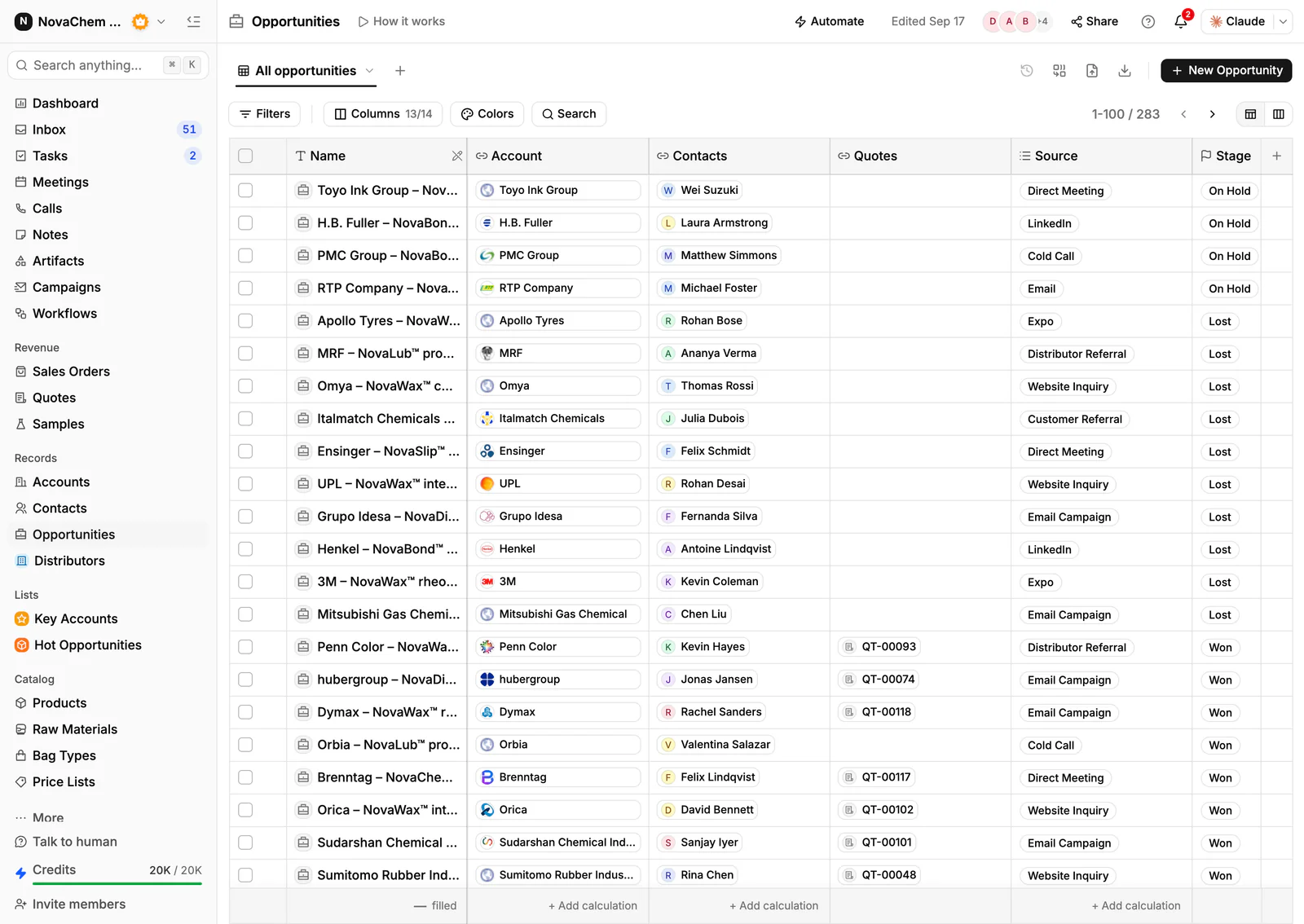Add a new column with plus icon
The width and height of the screenshot is (1304, 924).
tap(1277, 156)
